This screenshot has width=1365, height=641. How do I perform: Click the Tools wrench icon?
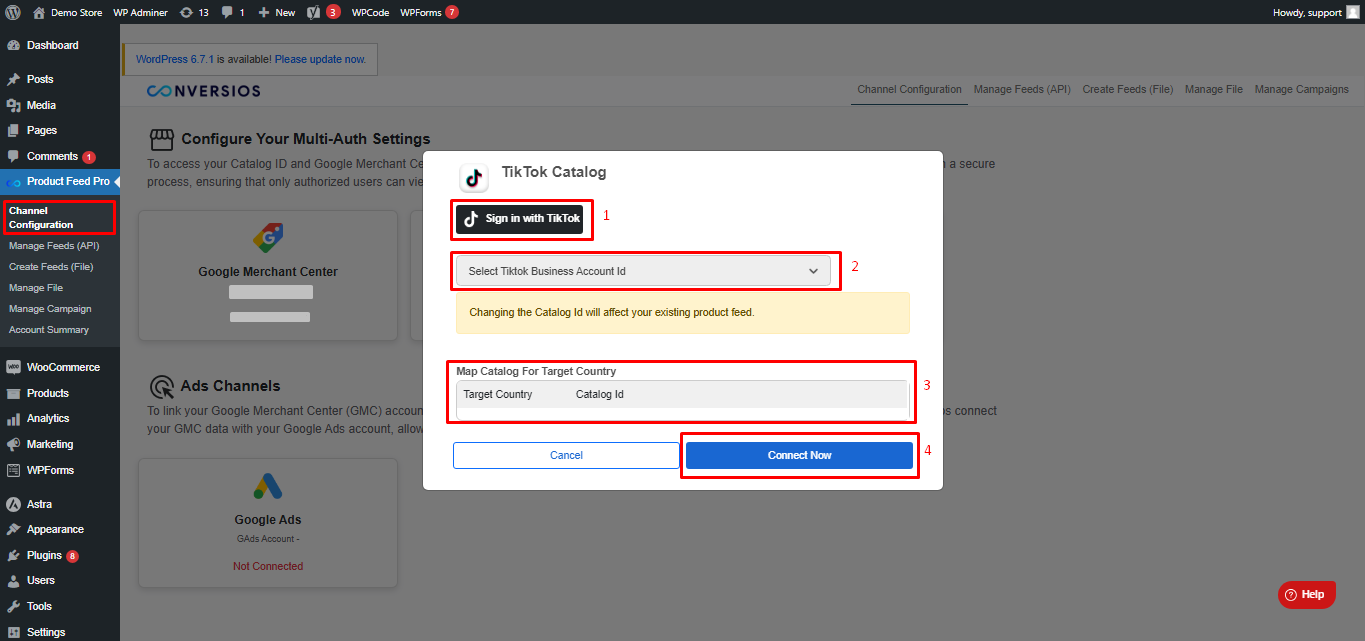[14, 606]
